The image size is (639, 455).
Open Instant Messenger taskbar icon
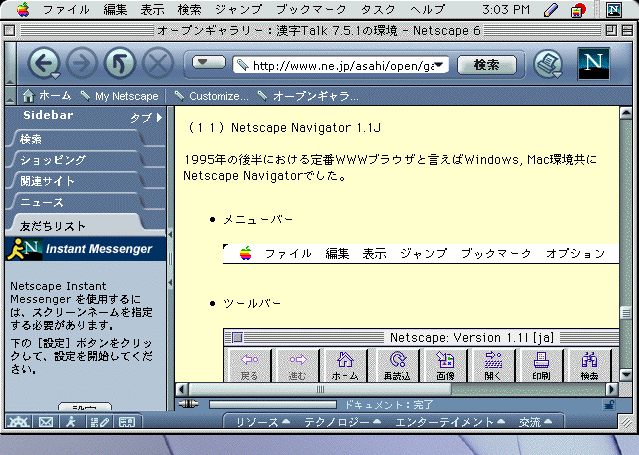click(x=72, y=422)
